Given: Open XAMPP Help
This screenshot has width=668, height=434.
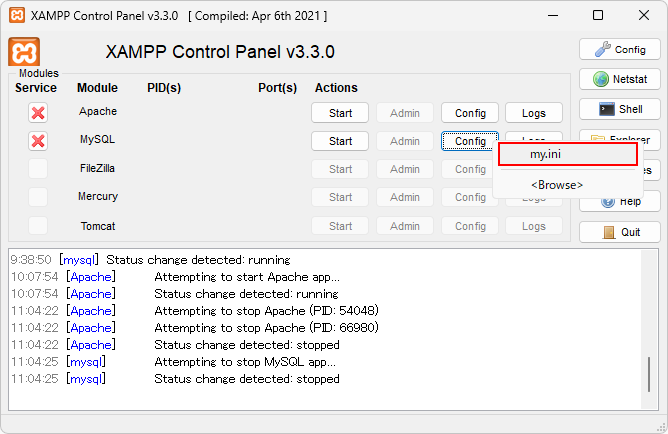Looking at the screenshot, I should pyautogui.click(x=620, y=201).
